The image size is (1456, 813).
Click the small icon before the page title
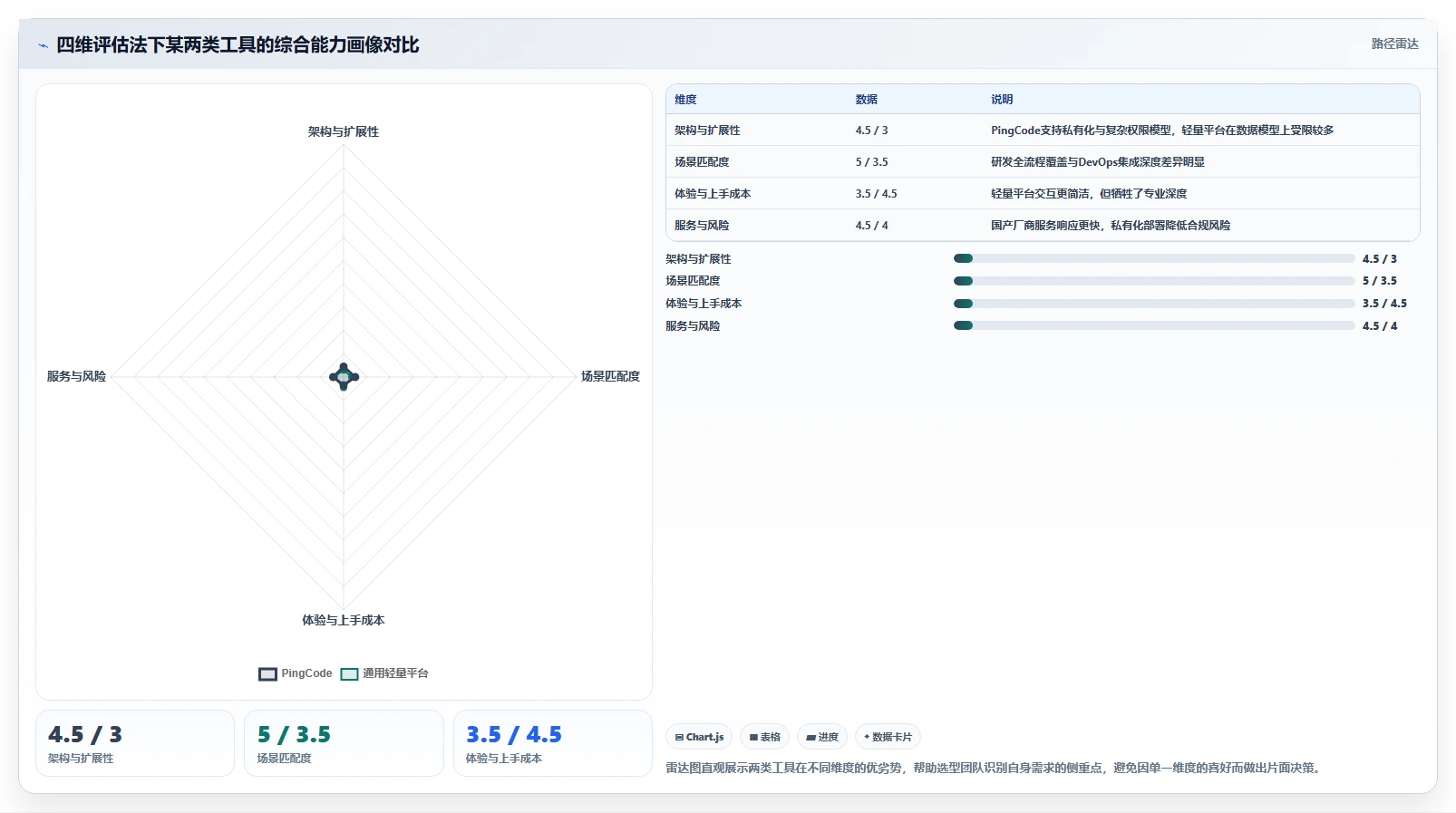point(43,45)
